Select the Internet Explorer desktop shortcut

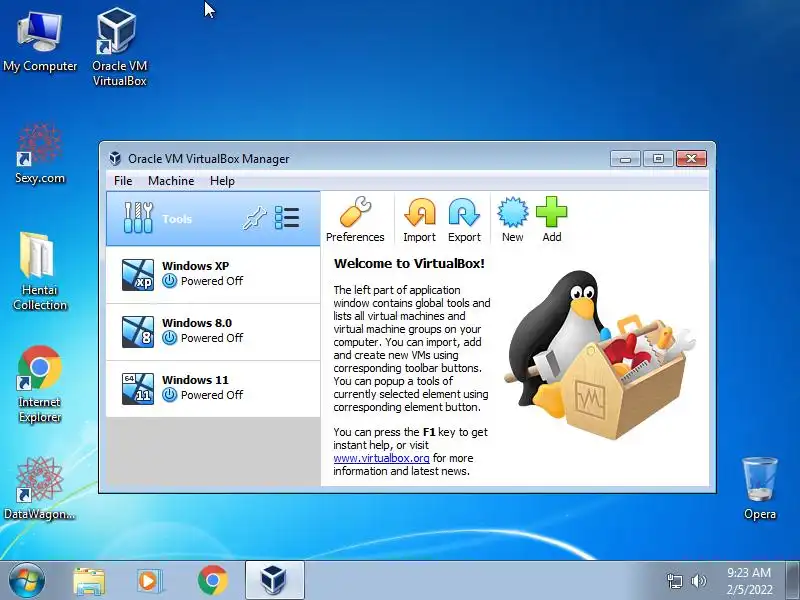pos(40,384)
